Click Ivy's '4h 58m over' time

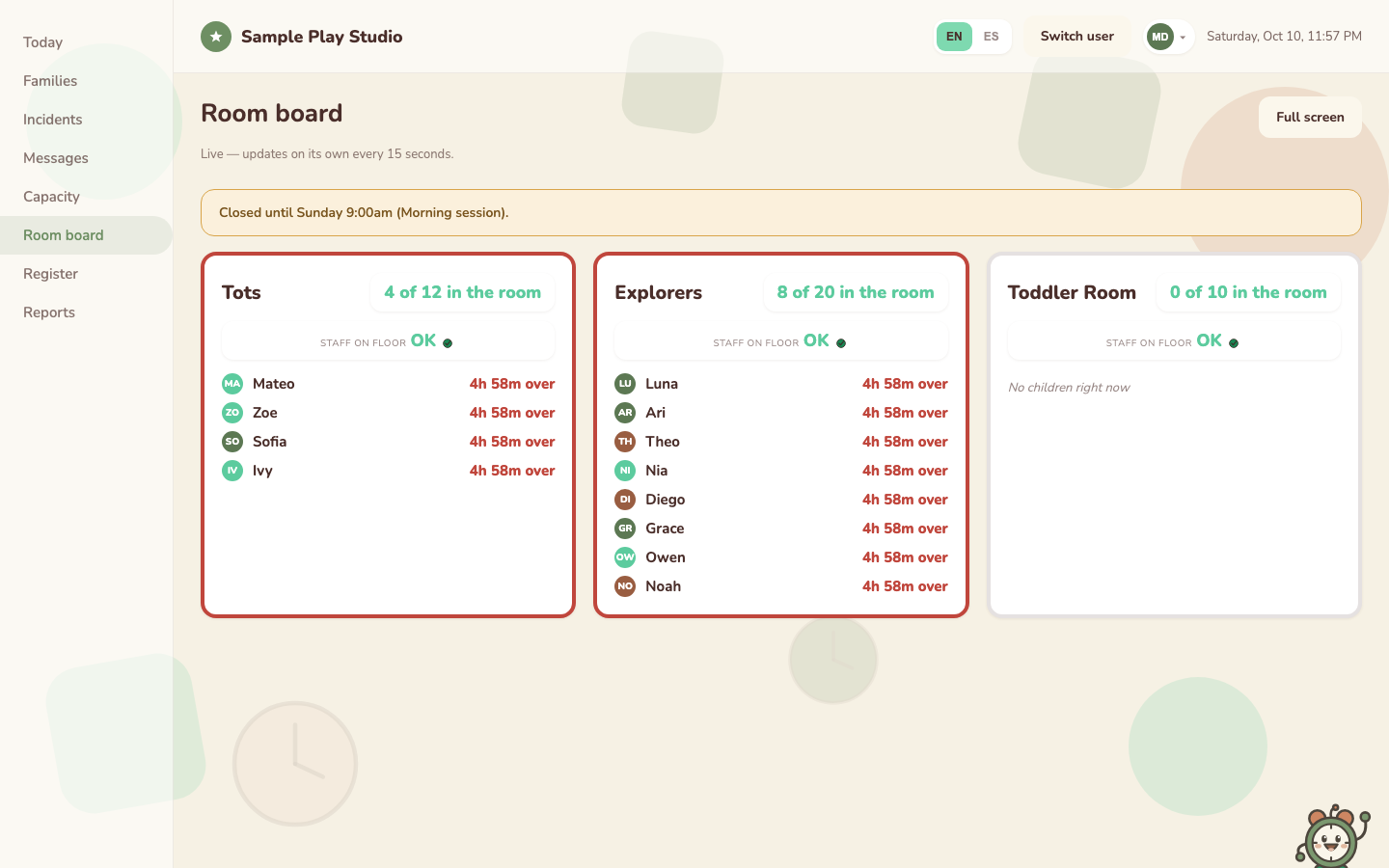click(x=512, y=471)
